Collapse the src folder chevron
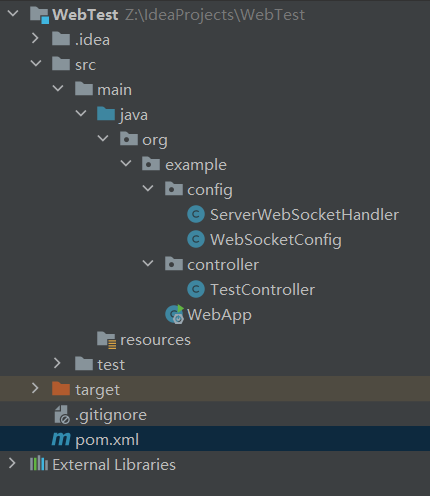The height and width of the screenshot is (496, 430). (x=36, y=63)
